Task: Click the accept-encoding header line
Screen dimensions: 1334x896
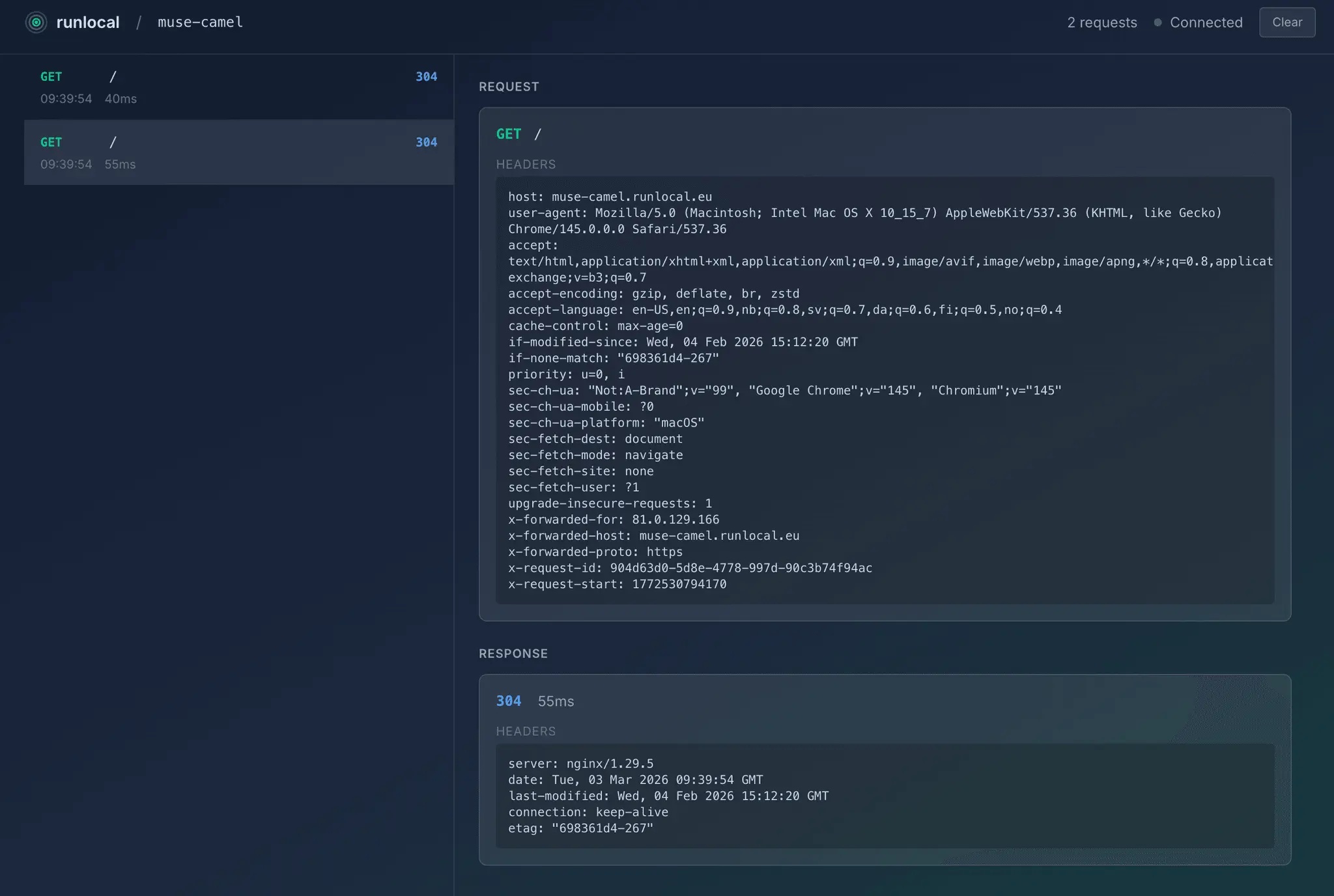Action: point(653,294)
